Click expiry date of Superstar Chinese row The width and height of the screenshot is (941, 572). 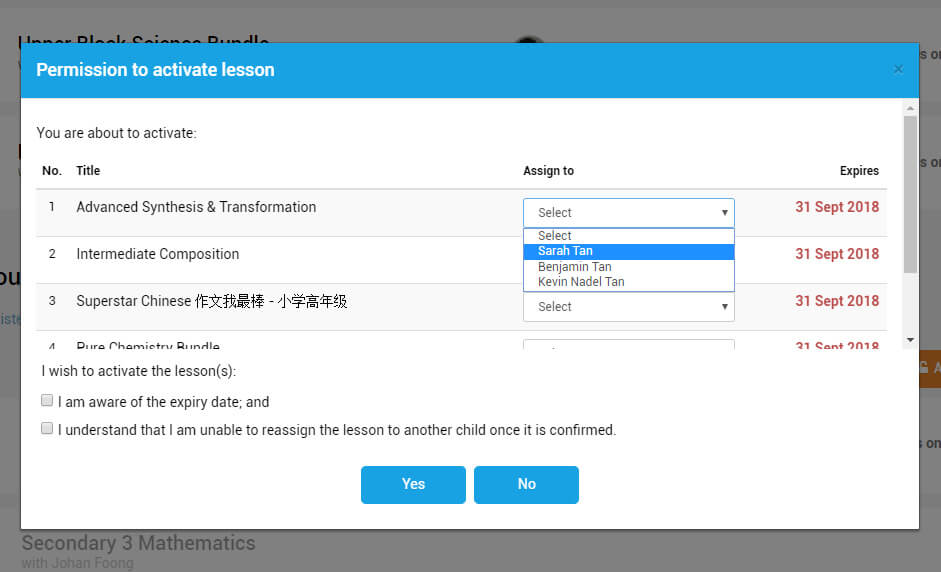click(837, 301)
